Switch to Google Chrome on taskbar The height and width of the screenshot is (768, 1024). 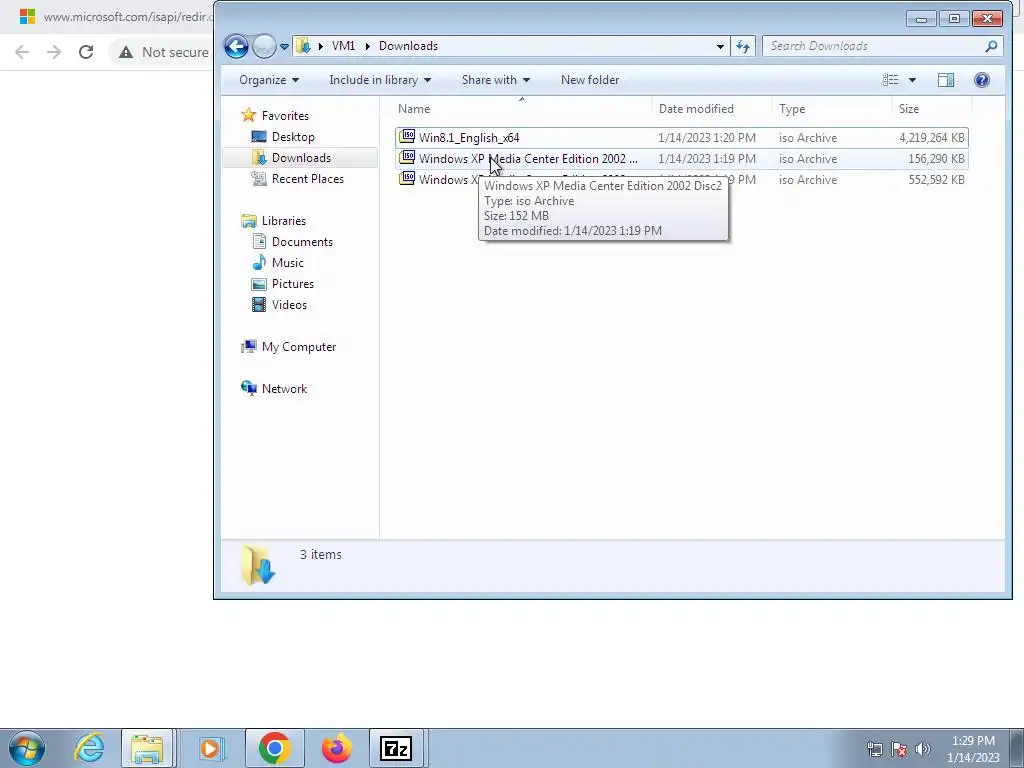tap(274, 748)
